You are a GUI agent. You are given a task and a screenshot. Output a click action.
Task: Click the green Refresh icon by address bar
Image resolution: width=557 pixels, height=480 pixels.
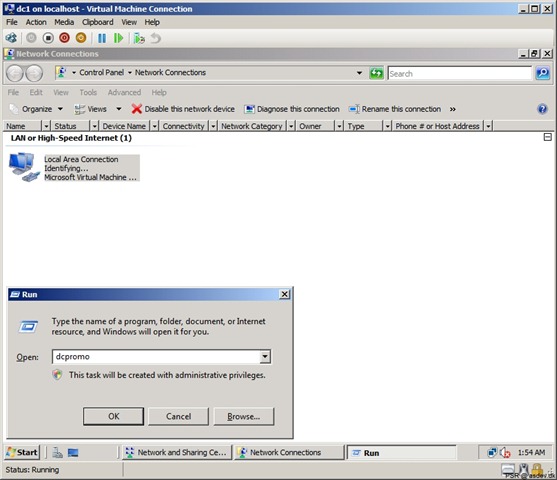377,74
